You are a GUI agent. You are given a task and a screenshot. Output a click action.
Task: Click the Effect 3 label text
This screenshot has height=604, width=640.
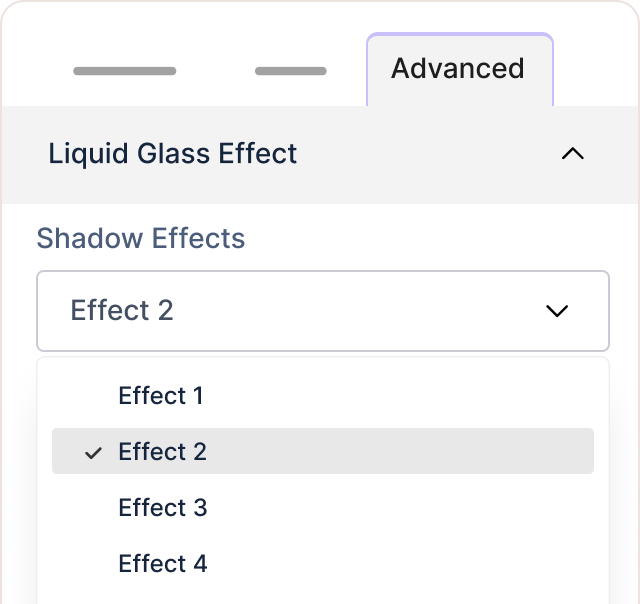tap(163, 508)
